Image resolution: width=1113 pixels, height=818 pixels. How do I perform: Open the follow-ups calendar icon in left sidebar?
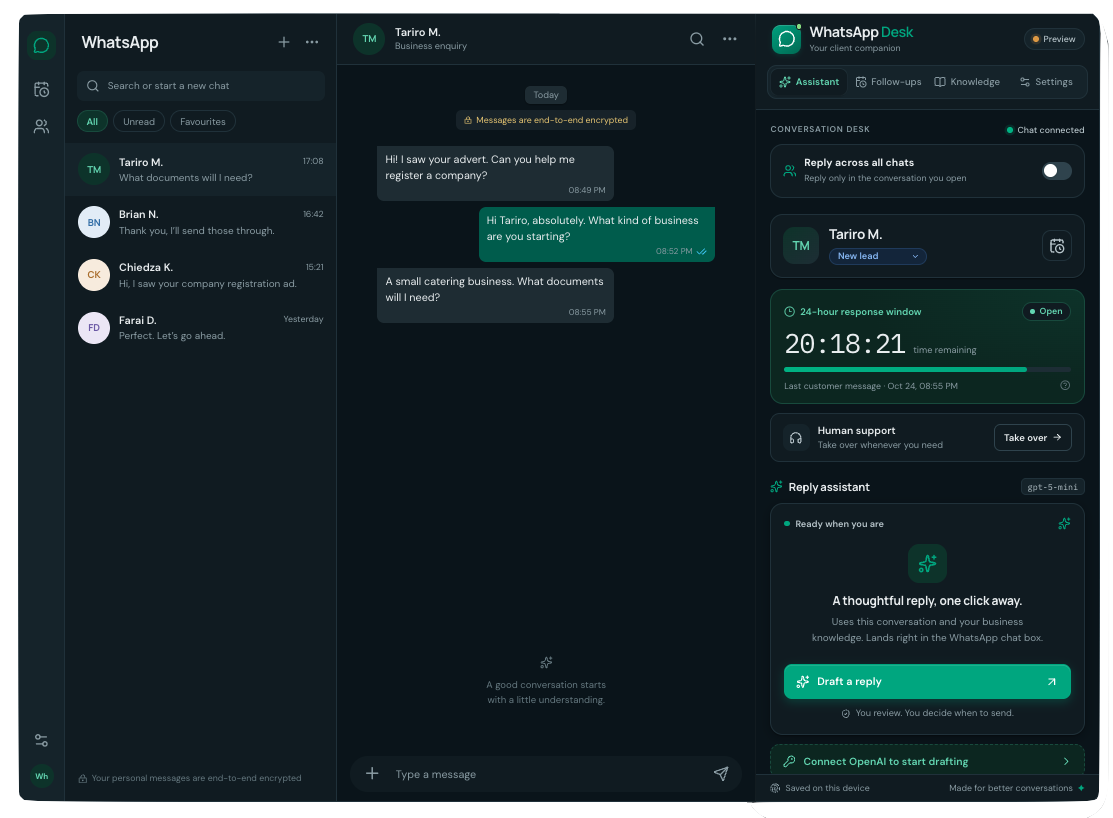point(41,89)
